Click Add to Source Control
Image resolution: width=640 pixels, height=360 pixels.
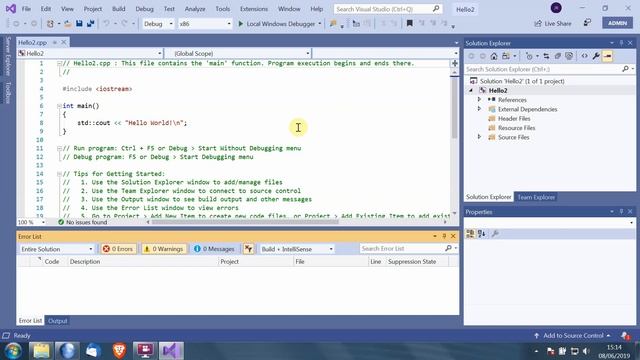pos(572,336)
